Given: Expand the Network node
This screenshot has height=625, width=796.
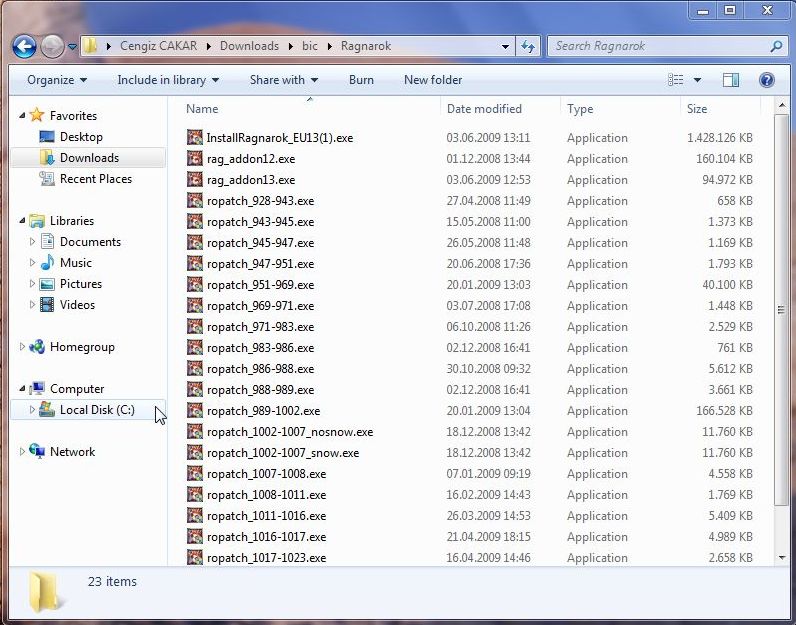Looking at the screenshot, I should [x=22, y=452].
